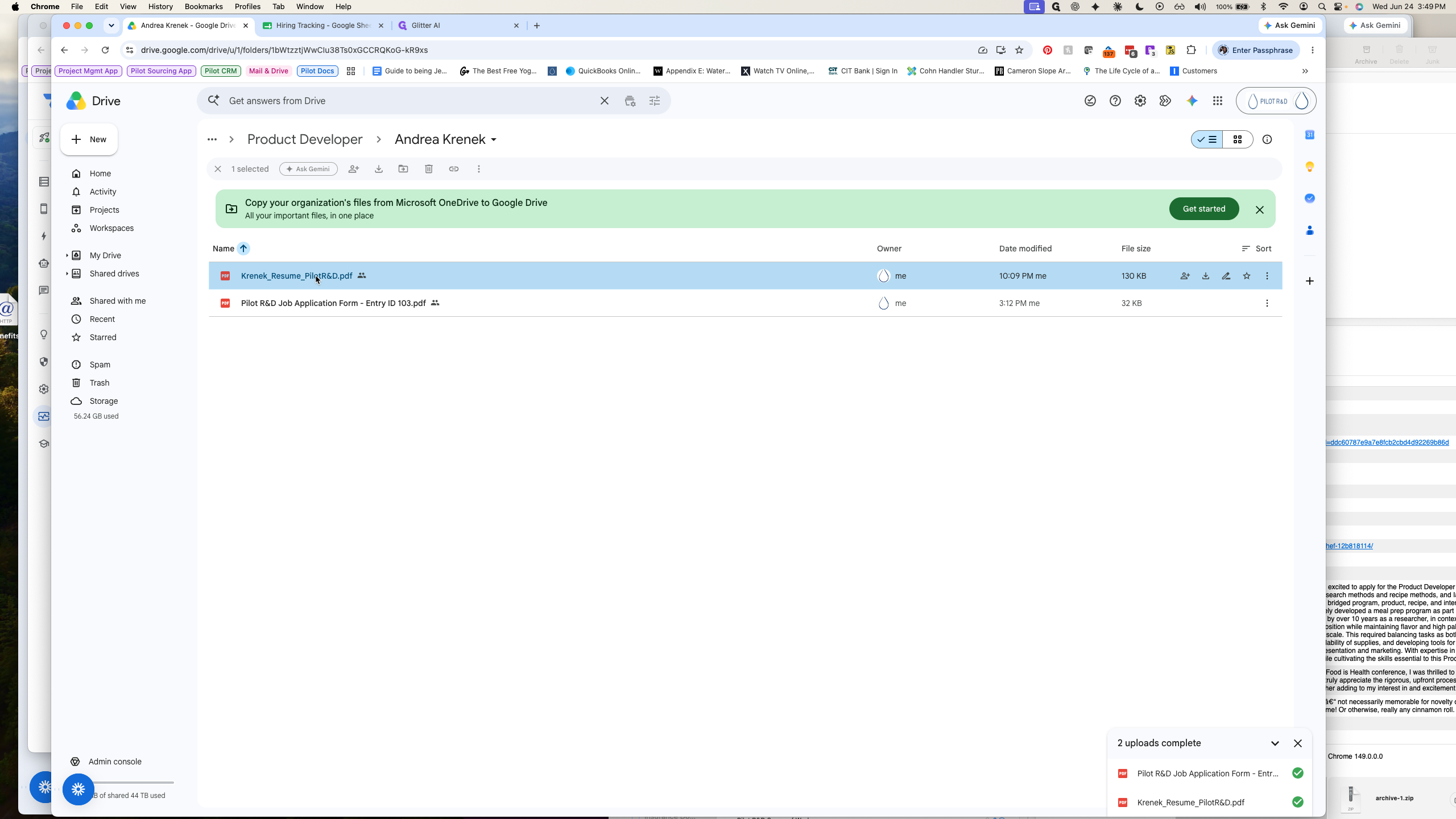Open more actions in the selection toolbar
The image size is (1456, 819).
(479, 169)
